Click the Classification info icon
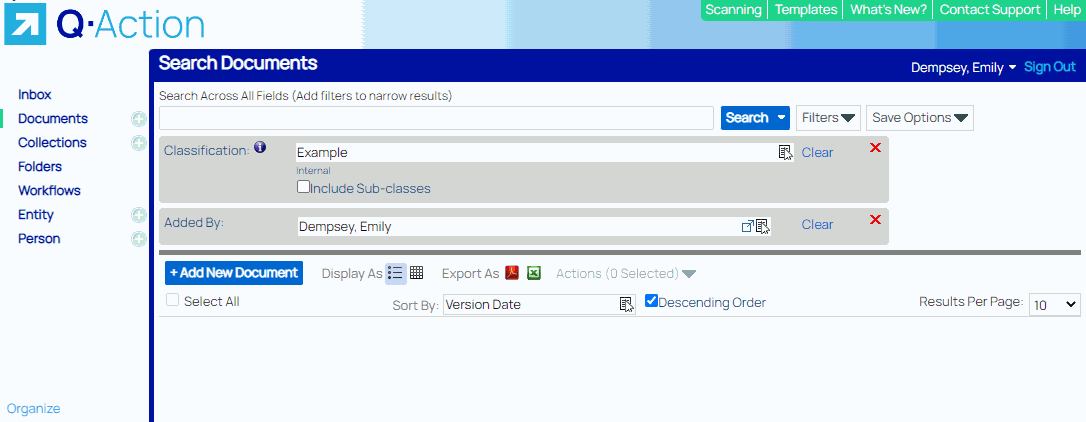 click(x=260, y=148)
